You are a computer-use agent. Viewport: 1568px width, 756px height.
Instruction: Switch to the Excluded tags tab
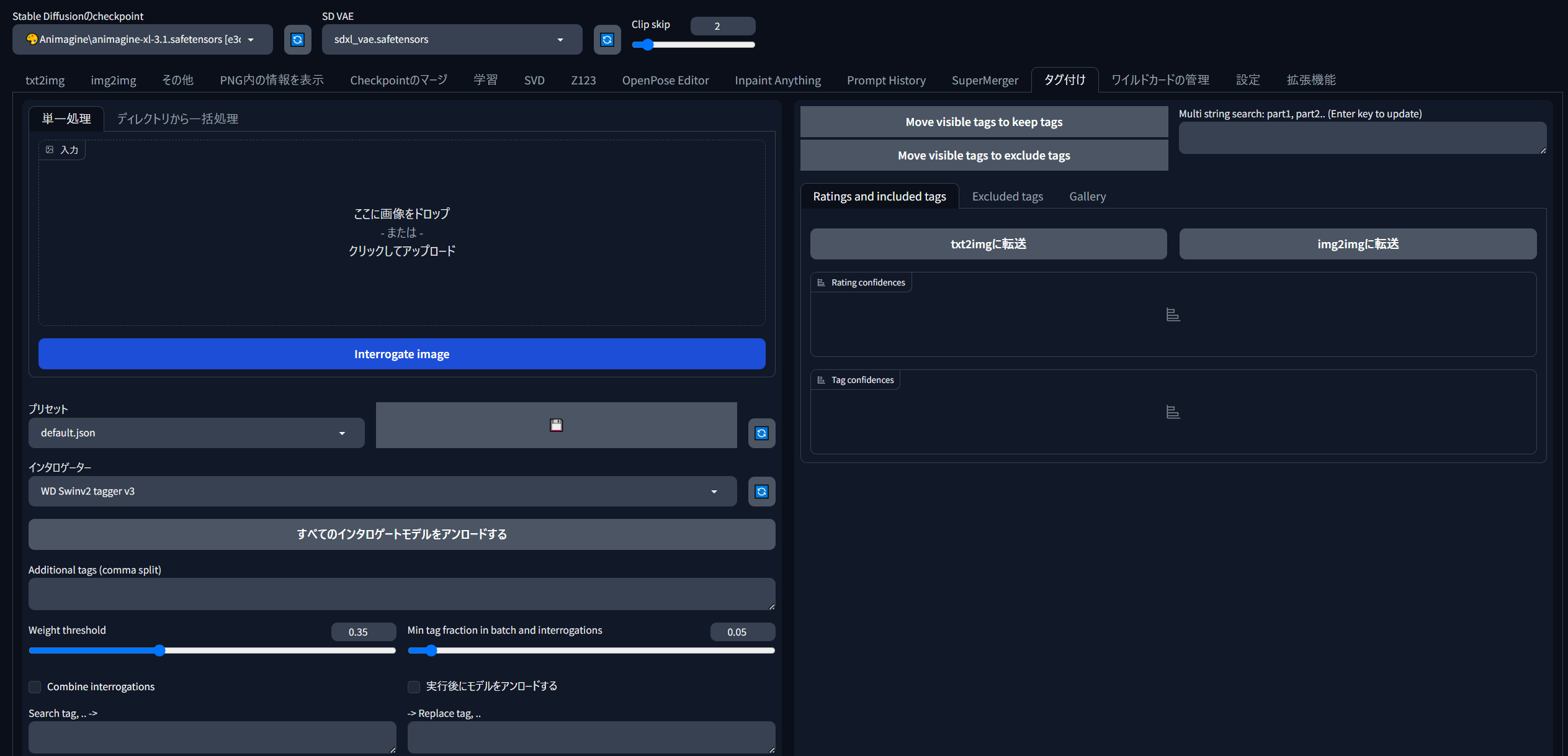(x=1007, y=196)
